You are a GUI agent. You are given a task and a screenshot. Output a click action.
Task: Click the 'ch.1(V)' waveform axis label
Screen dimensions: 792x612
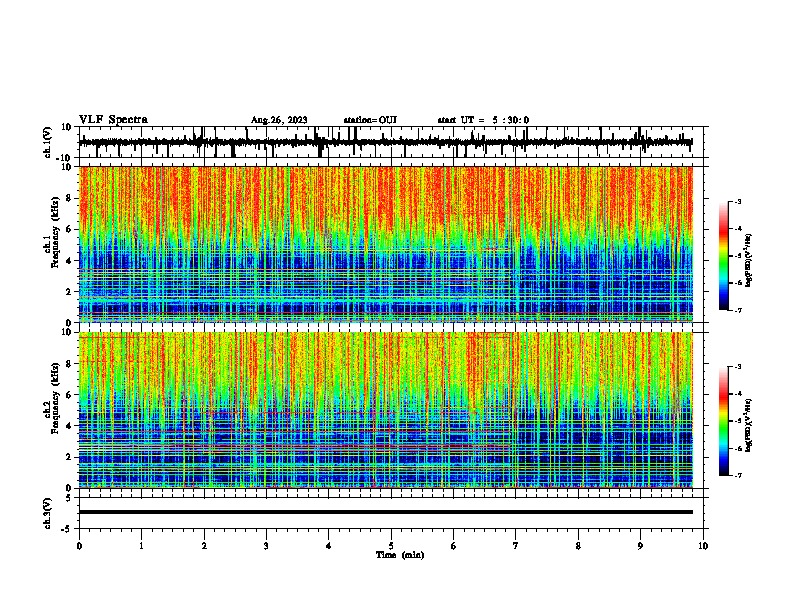[x=48, y=142]
